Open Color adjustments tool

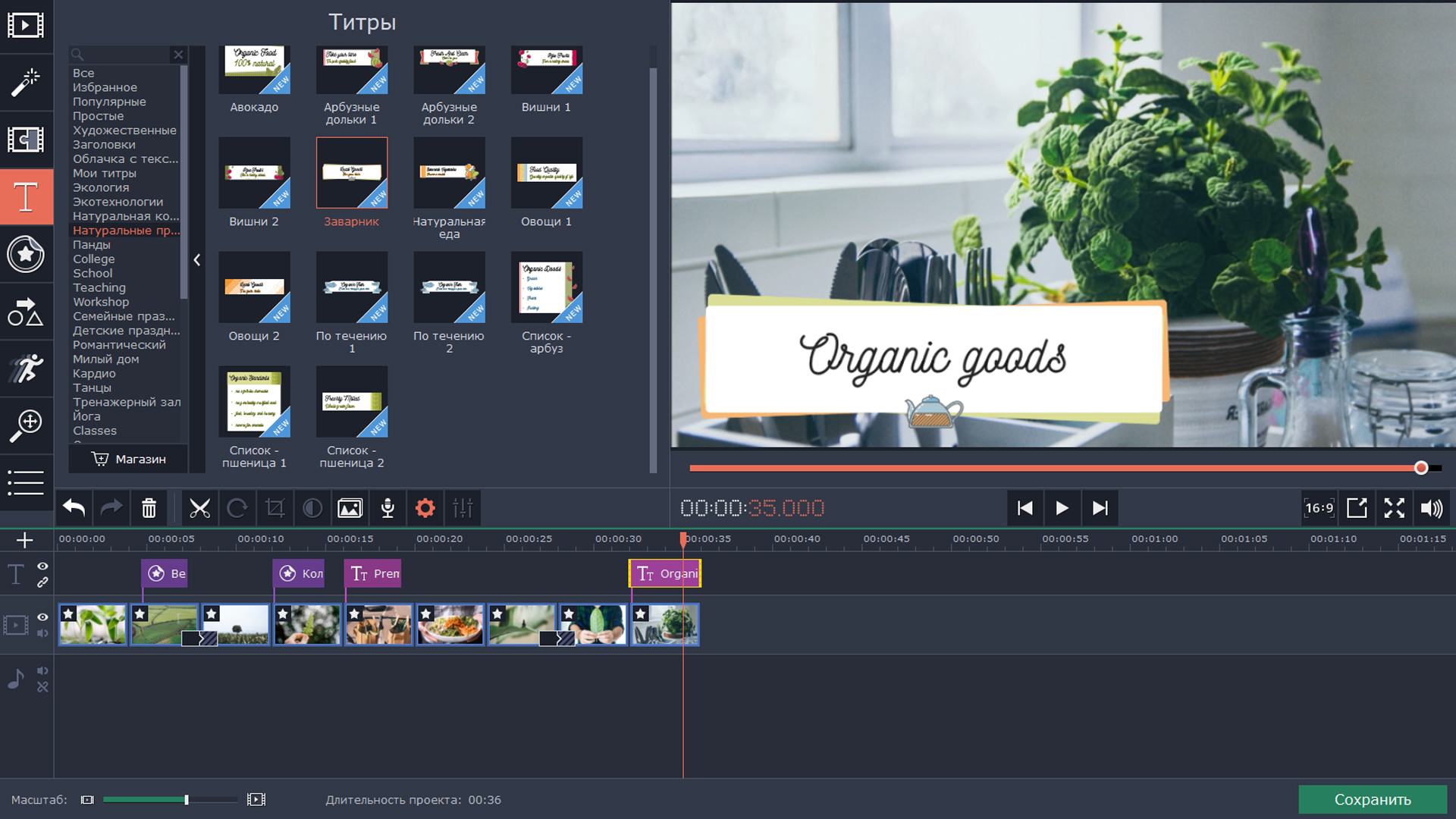click(312, 508)
